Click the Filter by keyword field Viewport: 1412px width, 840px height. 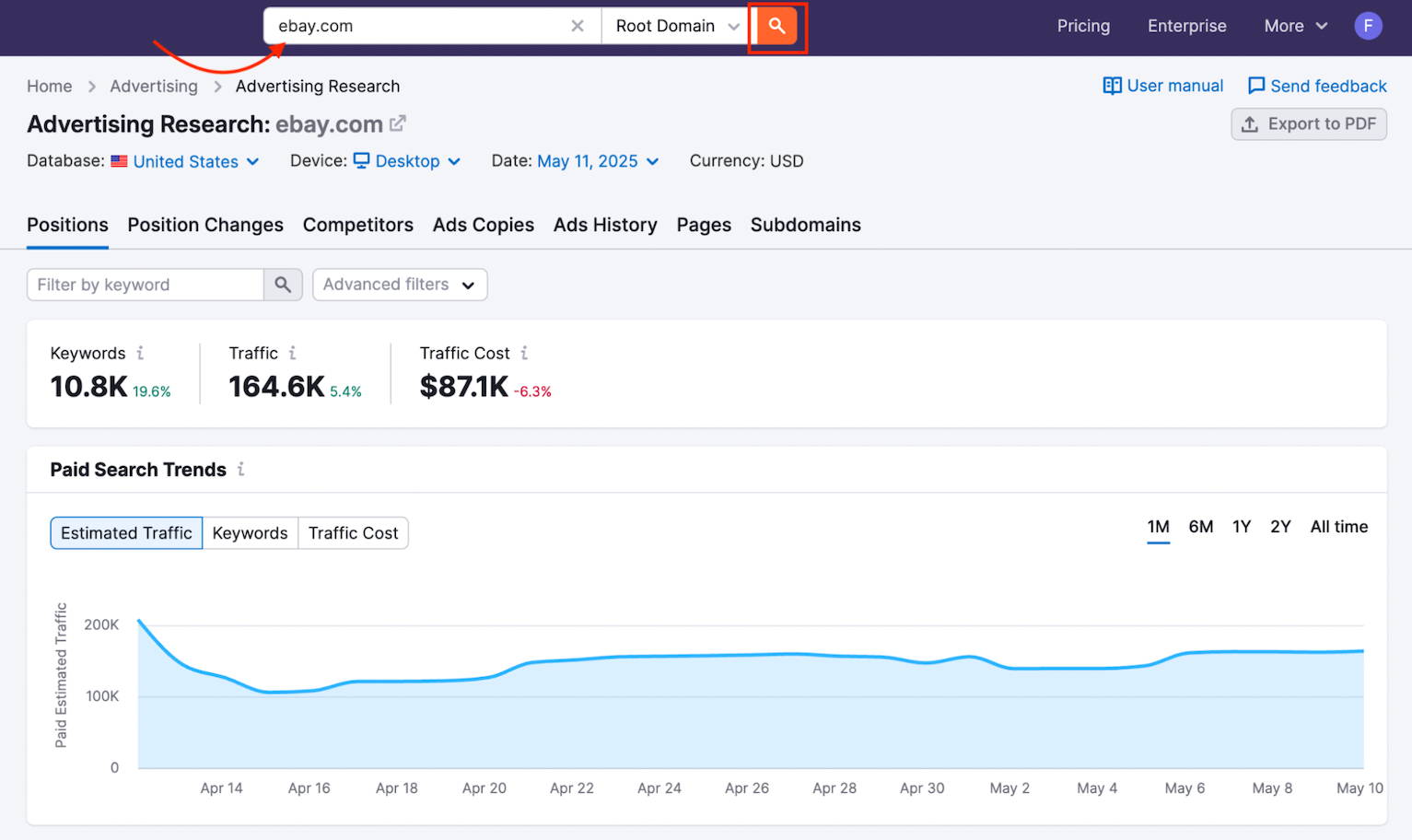click(x=146, y=286)
